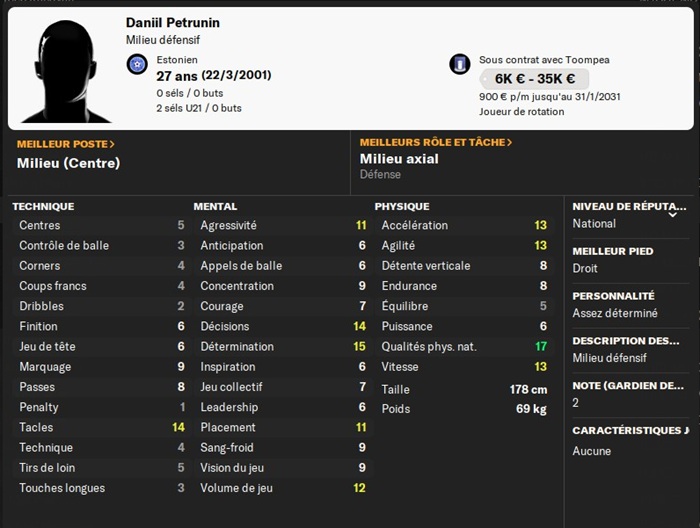Click the Meilleur Pied heading
Image resolution: width=700 pixels, height=528 pixels.
pyautogui.click(x=612, y=251)
